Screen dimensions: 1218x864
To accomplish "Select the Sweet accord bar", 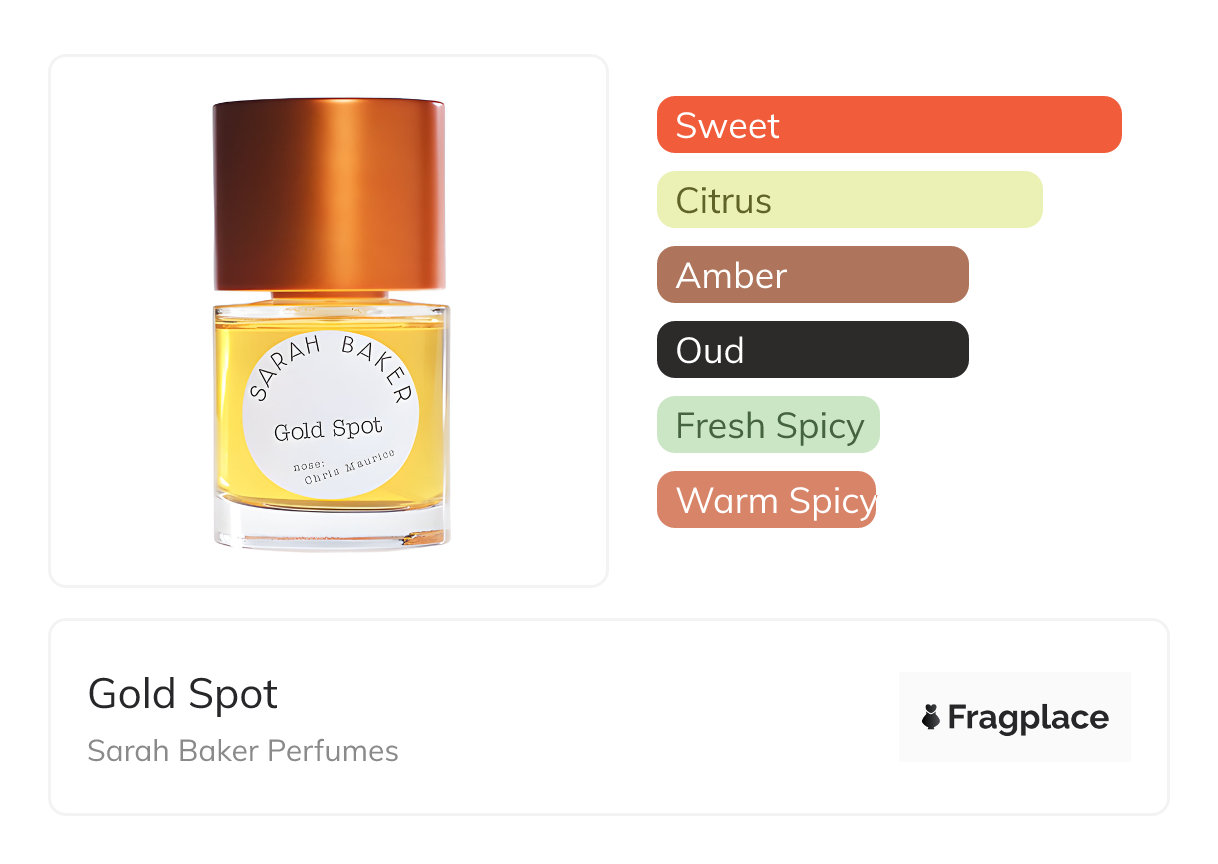I will tap(888, 125).
